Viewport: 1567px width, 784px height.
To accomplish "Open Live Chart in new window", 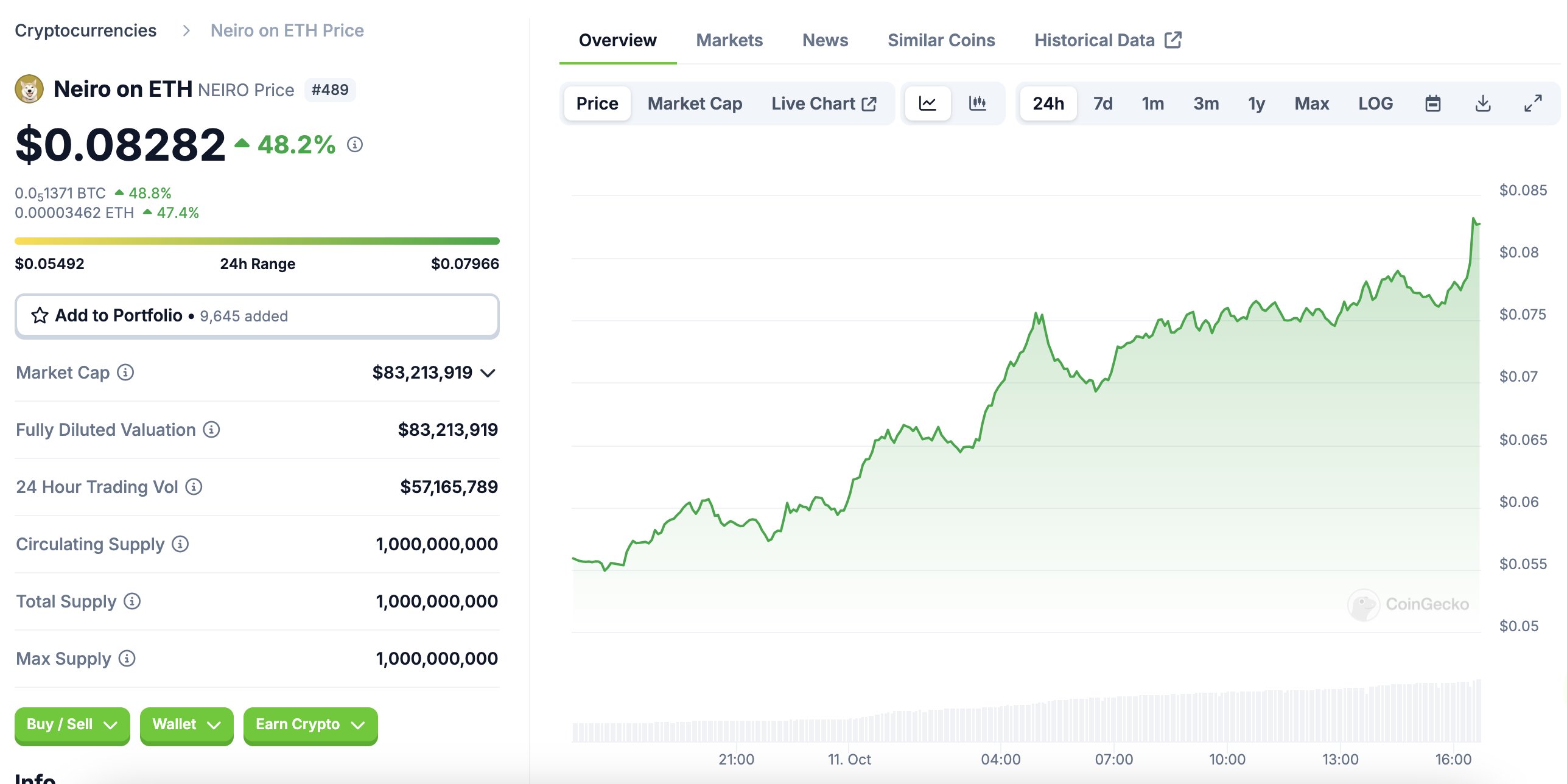I will [824, 103].
